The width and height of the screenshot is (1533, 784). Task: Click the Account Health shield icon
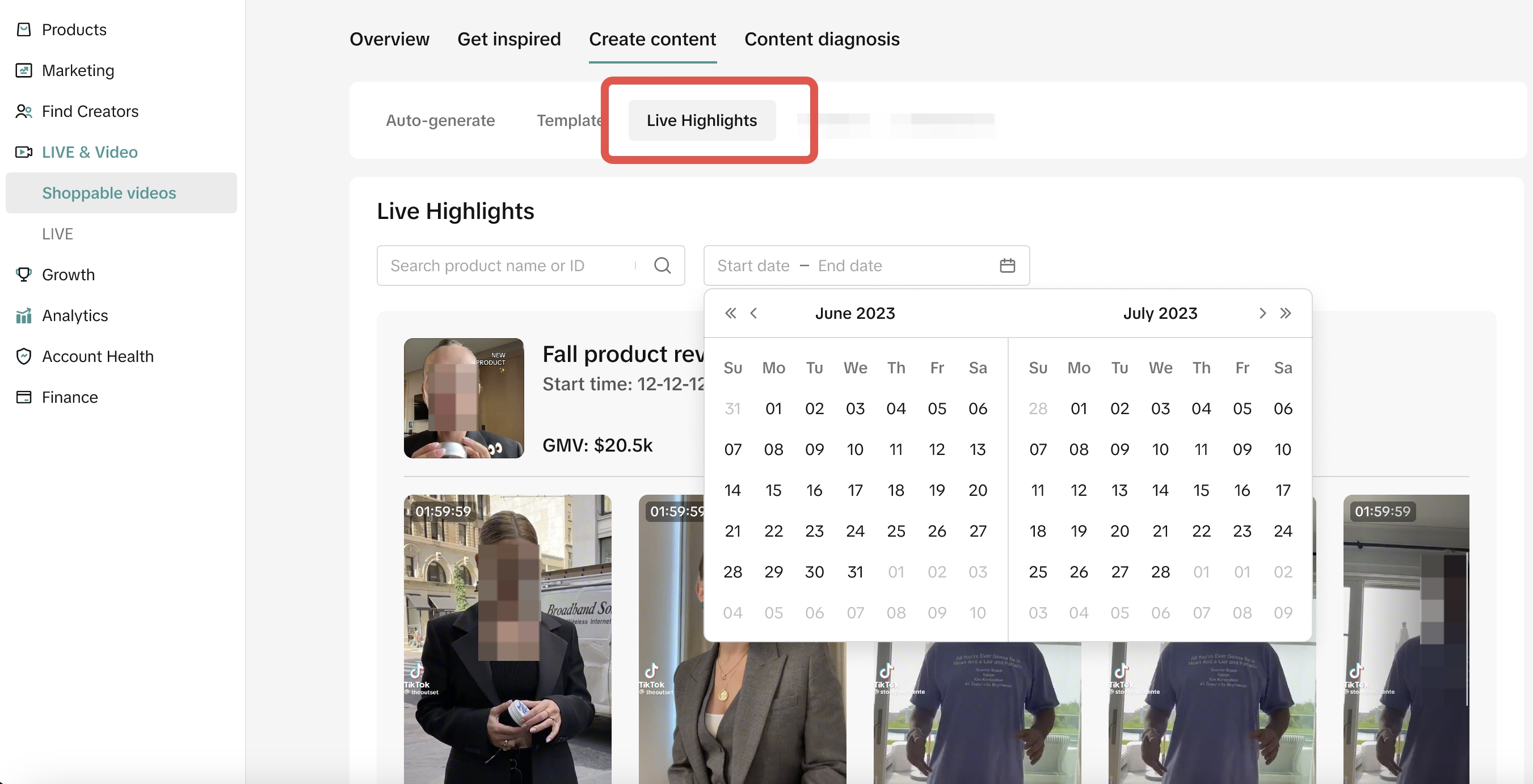[x=24, y=356]
